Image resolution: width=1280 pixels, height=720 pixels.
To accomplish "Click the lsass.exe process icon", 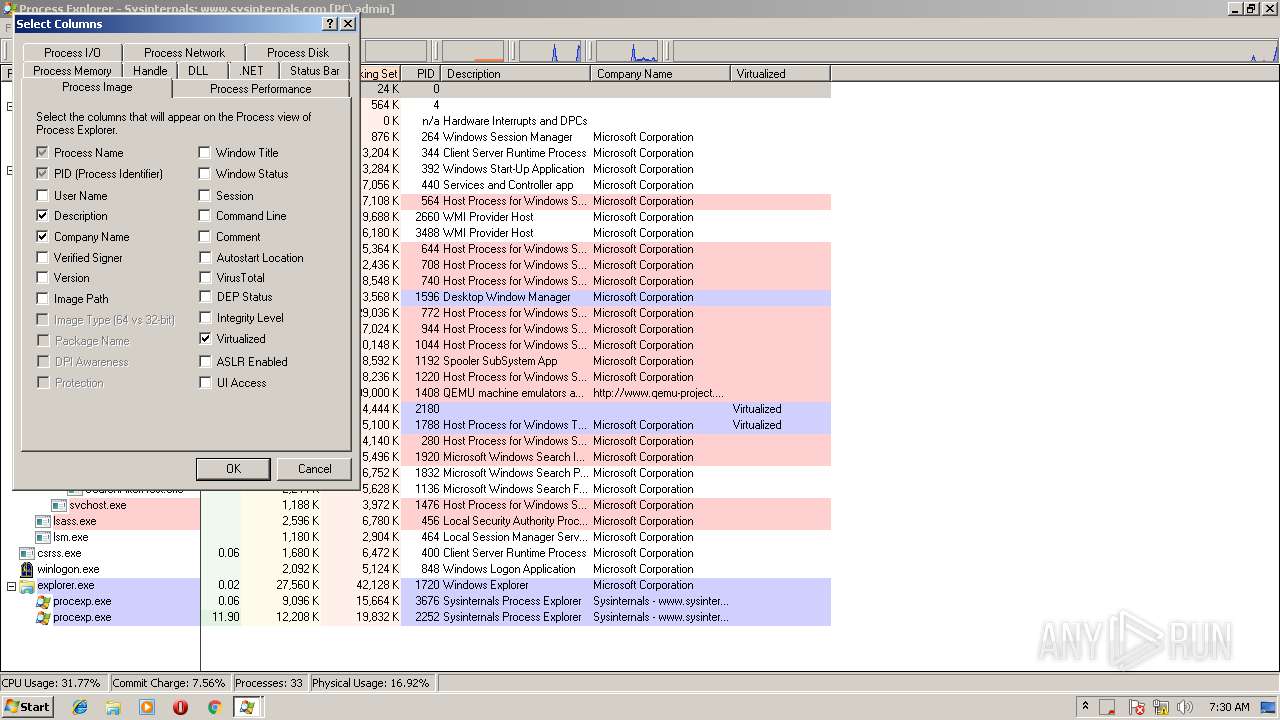I will tap(43, 521).
